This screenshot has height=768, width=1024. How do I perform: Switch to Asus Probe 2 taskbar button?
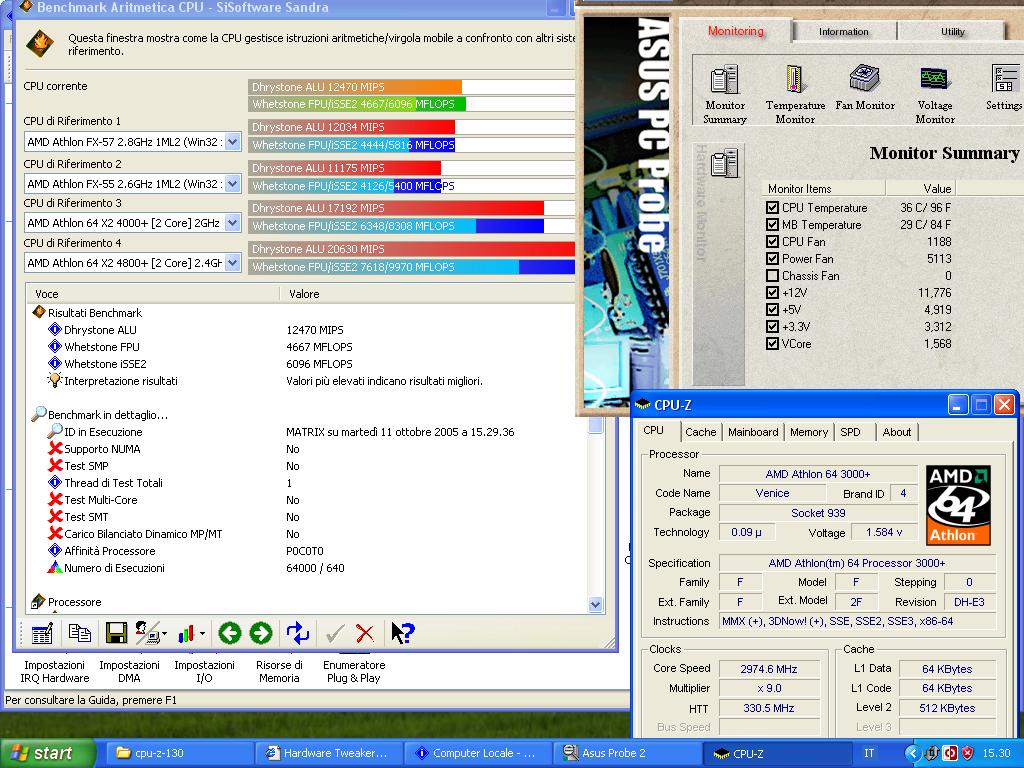point(628,753)
